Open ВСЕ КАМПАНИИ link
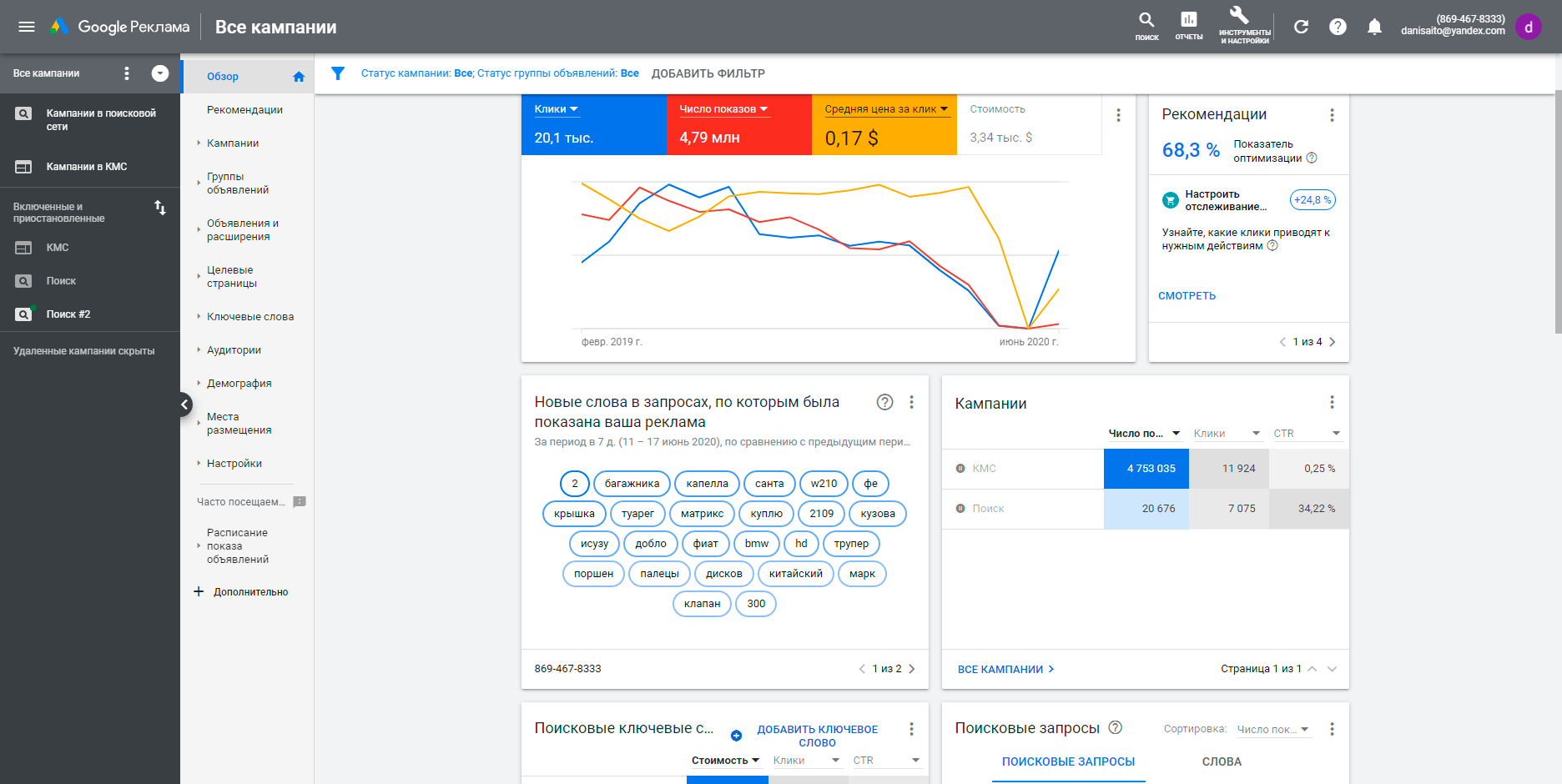 1006,669
